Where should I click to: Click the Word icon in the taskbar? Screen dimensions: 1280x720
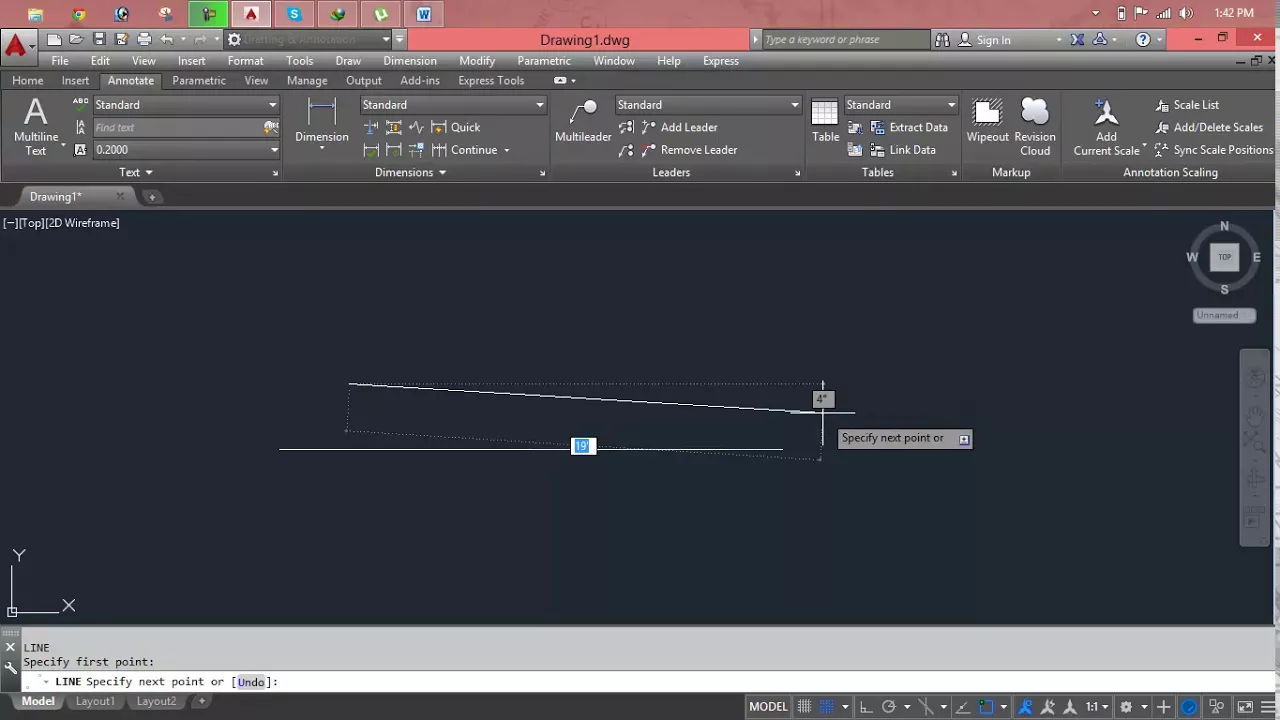pyautogui.click(x=424, y=14)
